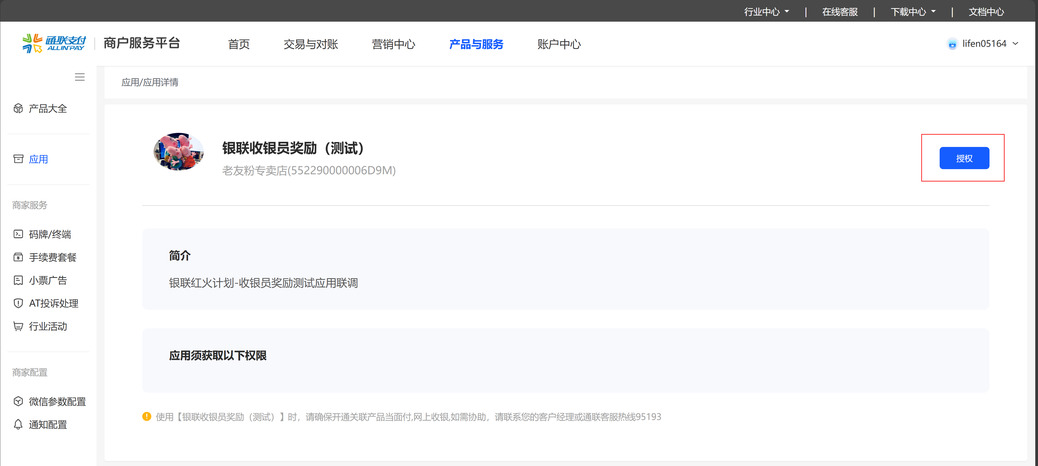Image resolution: width=1038 pixels, height=466 pixels.
Task: Open the 行业中心 dropdown
Action: click(x=767, y=11)
